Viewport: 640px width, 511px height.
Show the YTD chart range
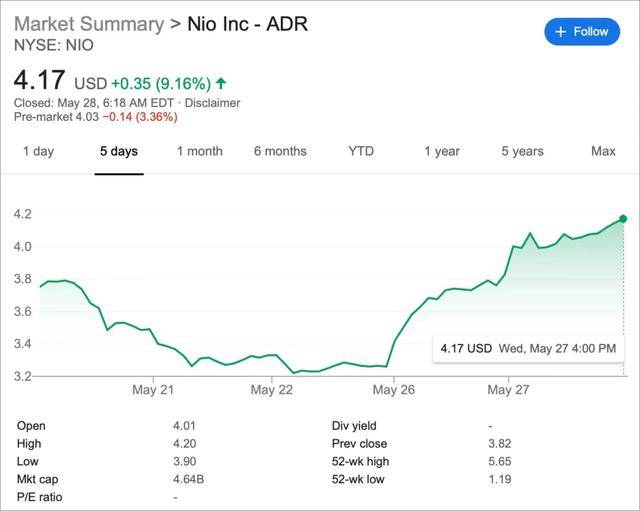point(361,151)
